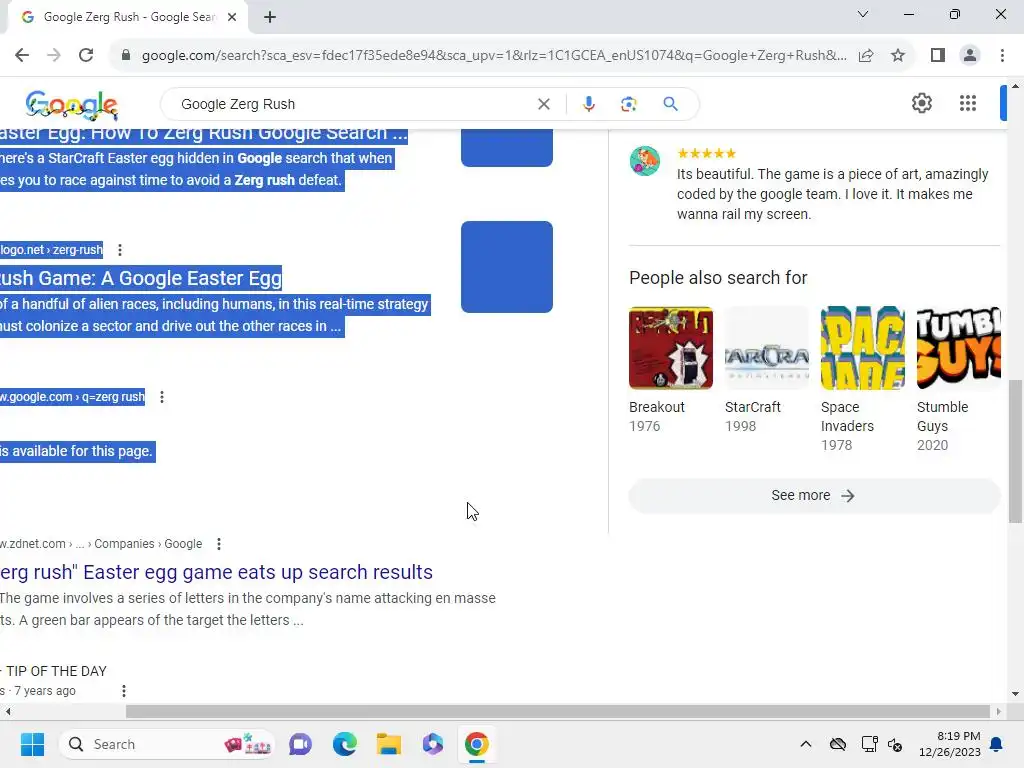Show hidden system tray icons
Viewport: 1024px width, 768px height.
(806, 744)
